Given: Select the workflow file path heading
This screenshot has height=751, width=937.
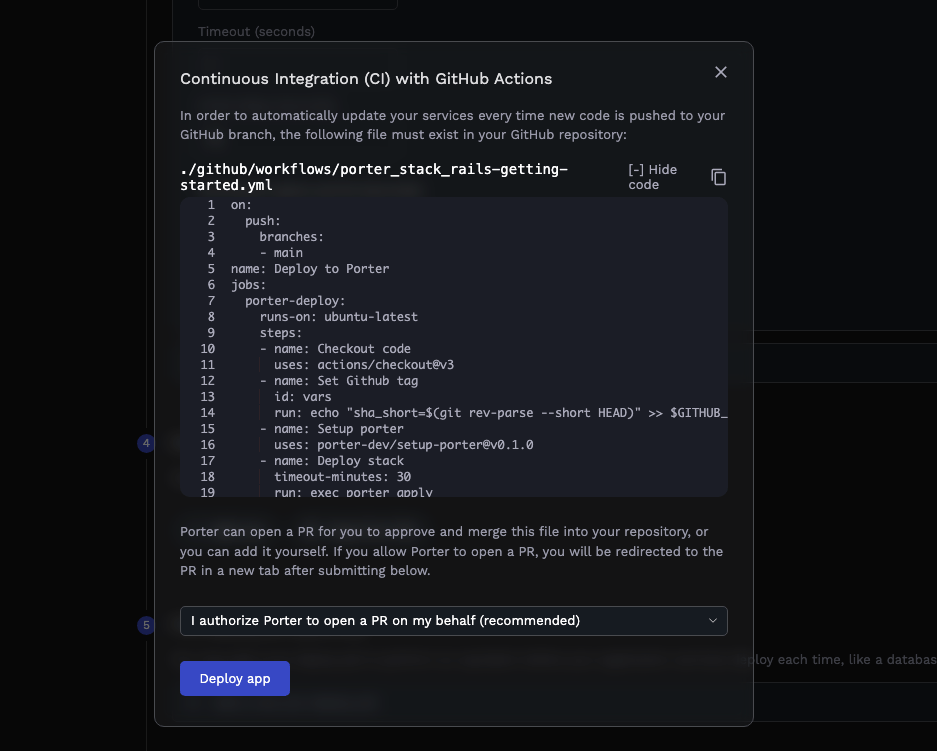Looking at the screenshot, I should [x=374, y=177].
